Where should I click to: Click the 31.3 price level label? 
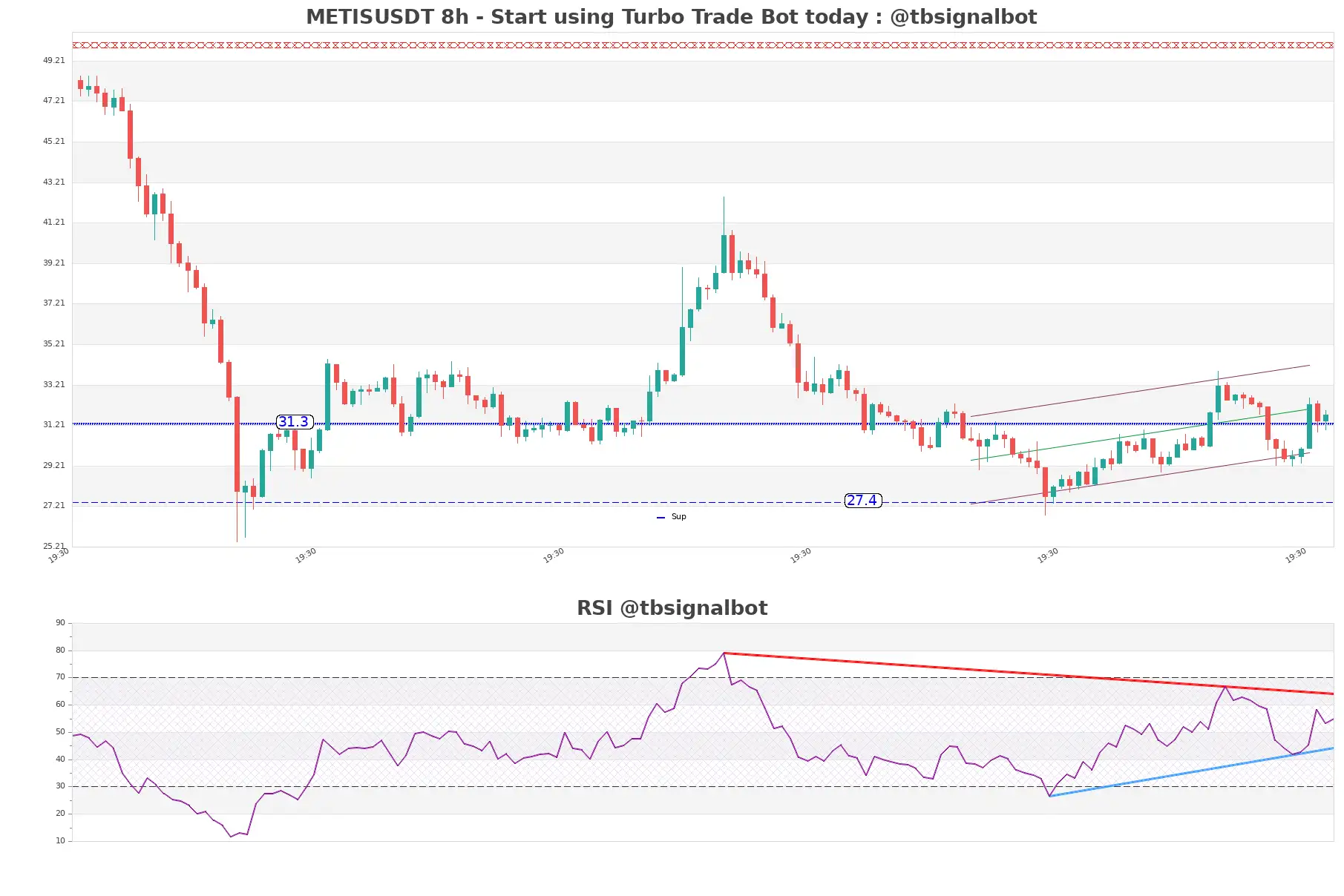[294, 422]
